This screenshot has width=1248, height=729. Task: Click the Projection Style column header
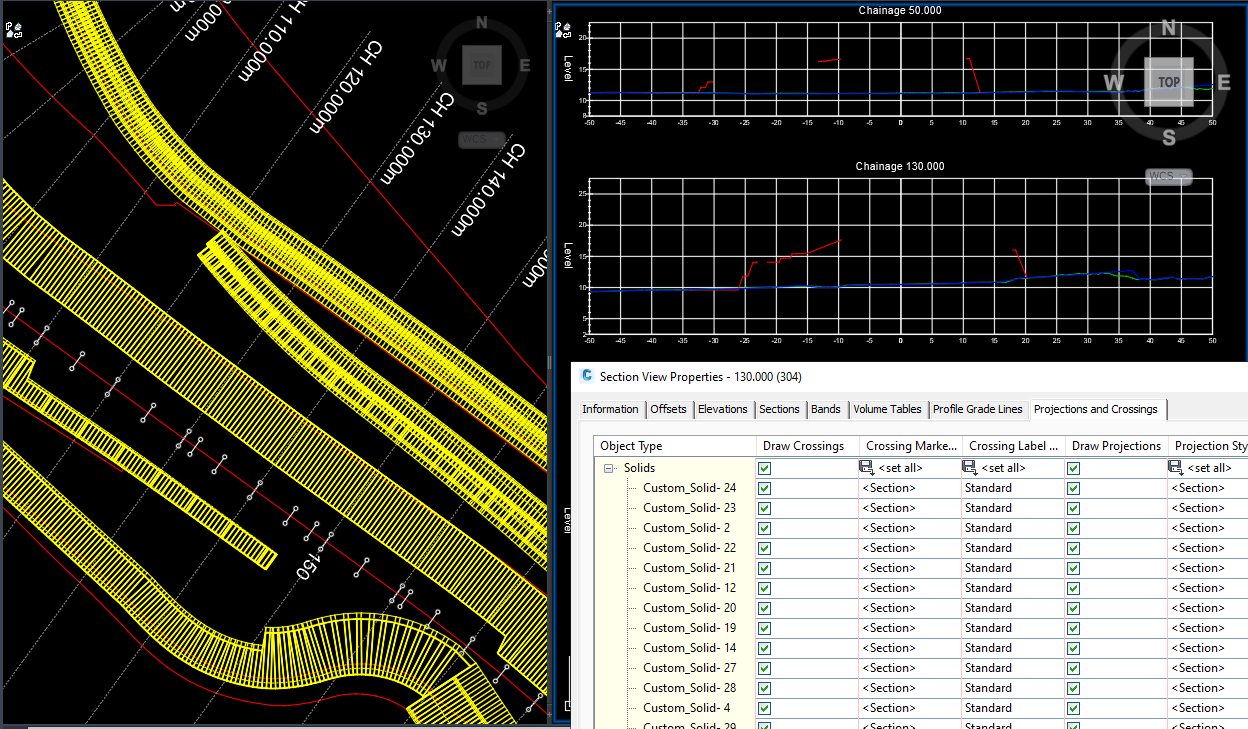click(1208, 446)
